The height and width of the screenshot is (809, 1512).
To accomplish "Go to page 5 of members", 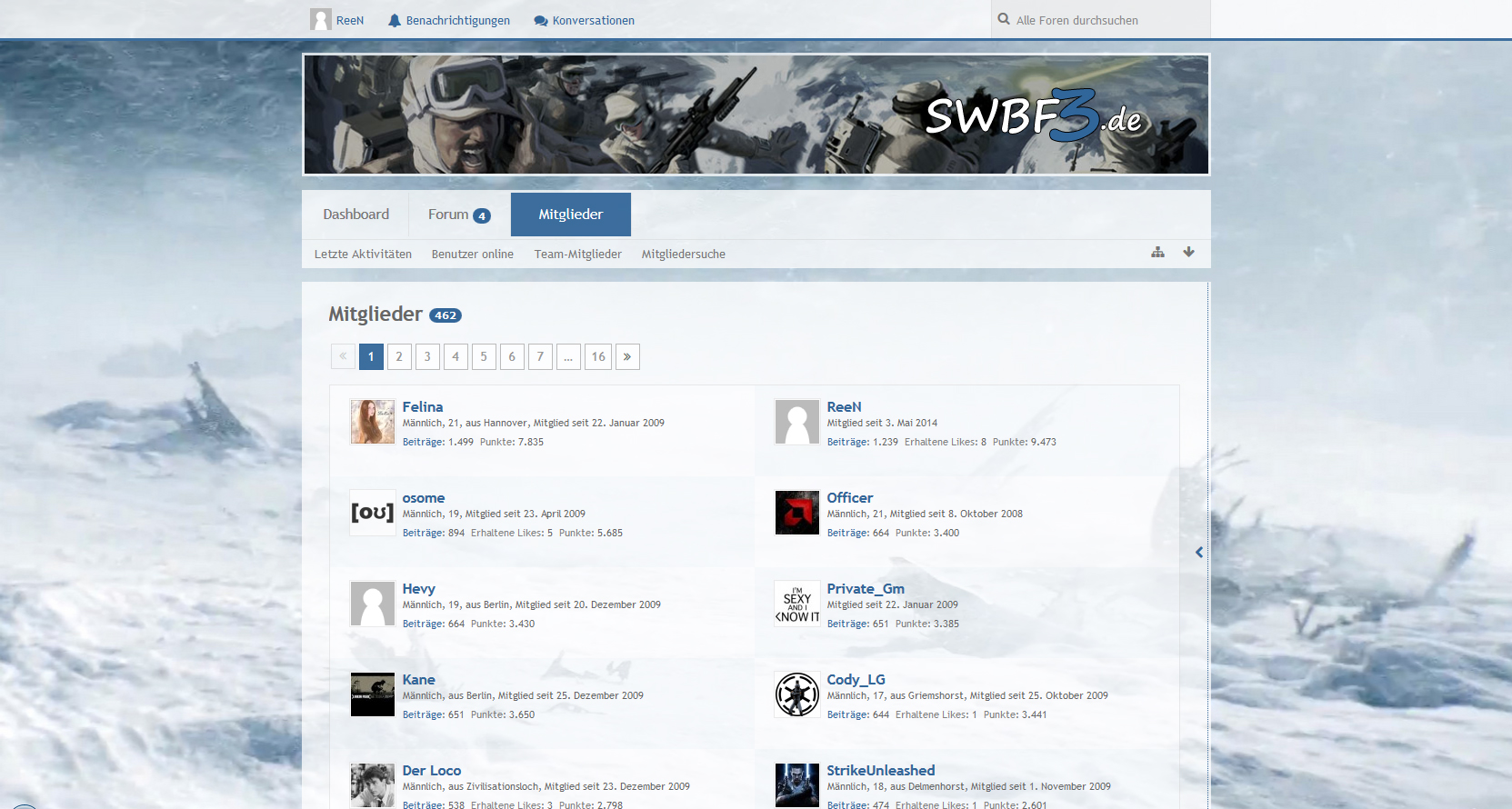I will coord(484,356).
